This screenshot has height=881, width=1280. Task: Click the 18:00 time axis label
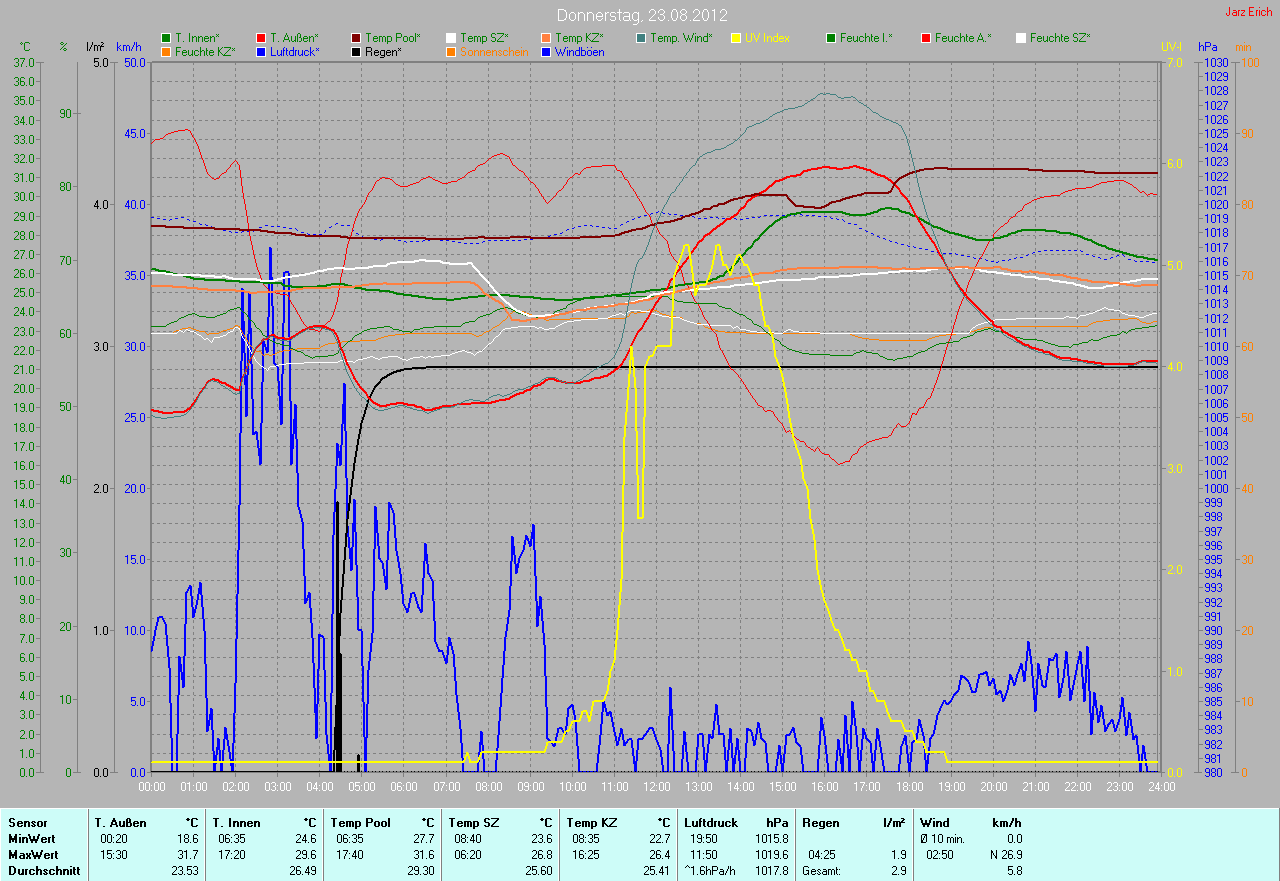click(x=909, y=787)
